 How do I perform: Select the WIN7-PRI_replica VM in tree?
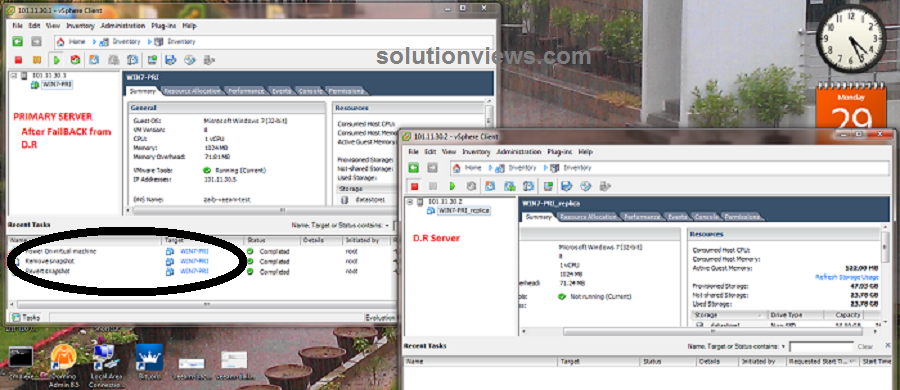pos(463,211)
